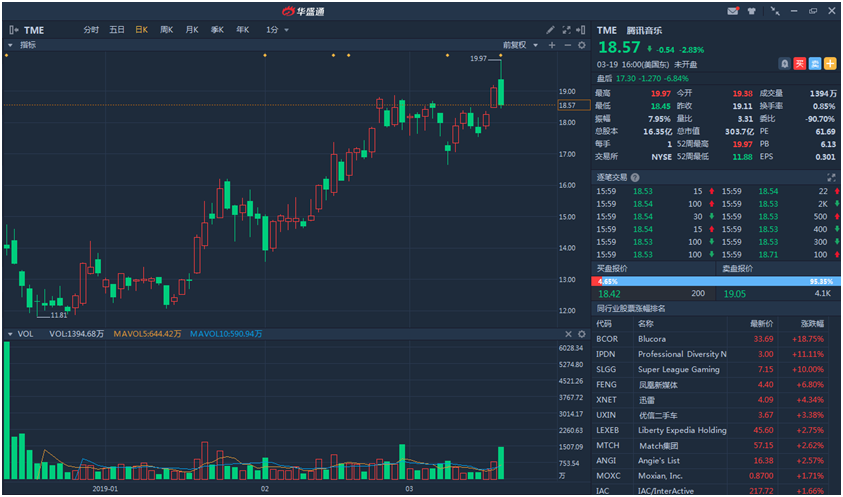Click the 卖盘报价 ask quote header

(738, 268)
